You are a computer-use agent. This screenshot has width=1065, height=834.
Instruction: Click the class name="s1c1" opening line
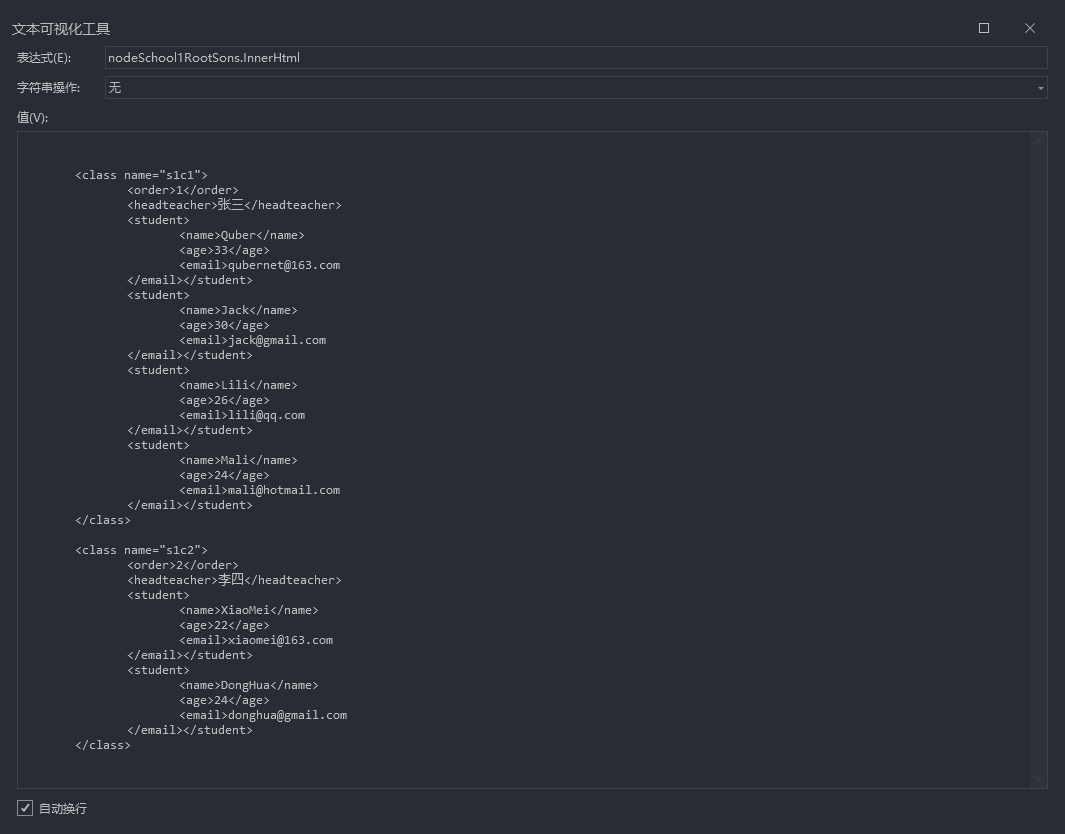[x=141, y=175]
